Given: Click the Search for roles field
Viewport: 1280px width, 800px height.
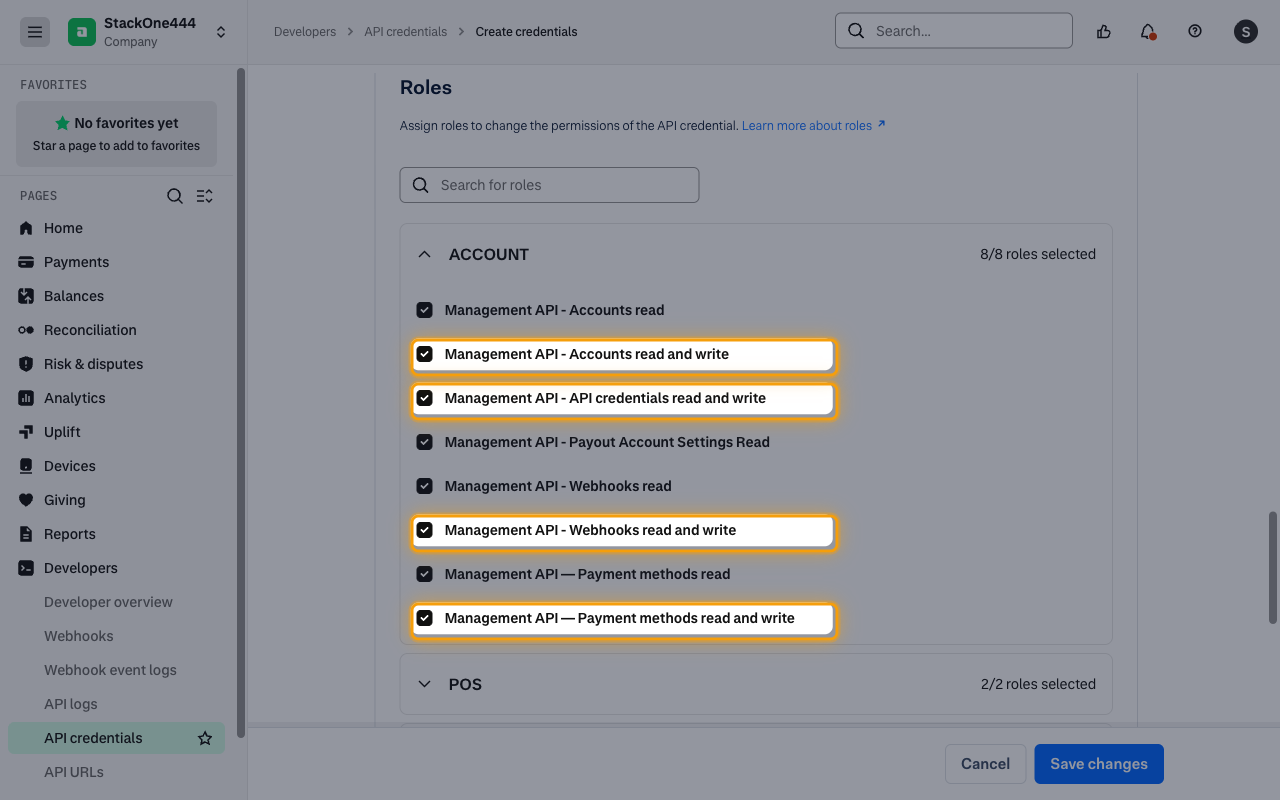Looking at the screenshot, I should click(549, 185).
